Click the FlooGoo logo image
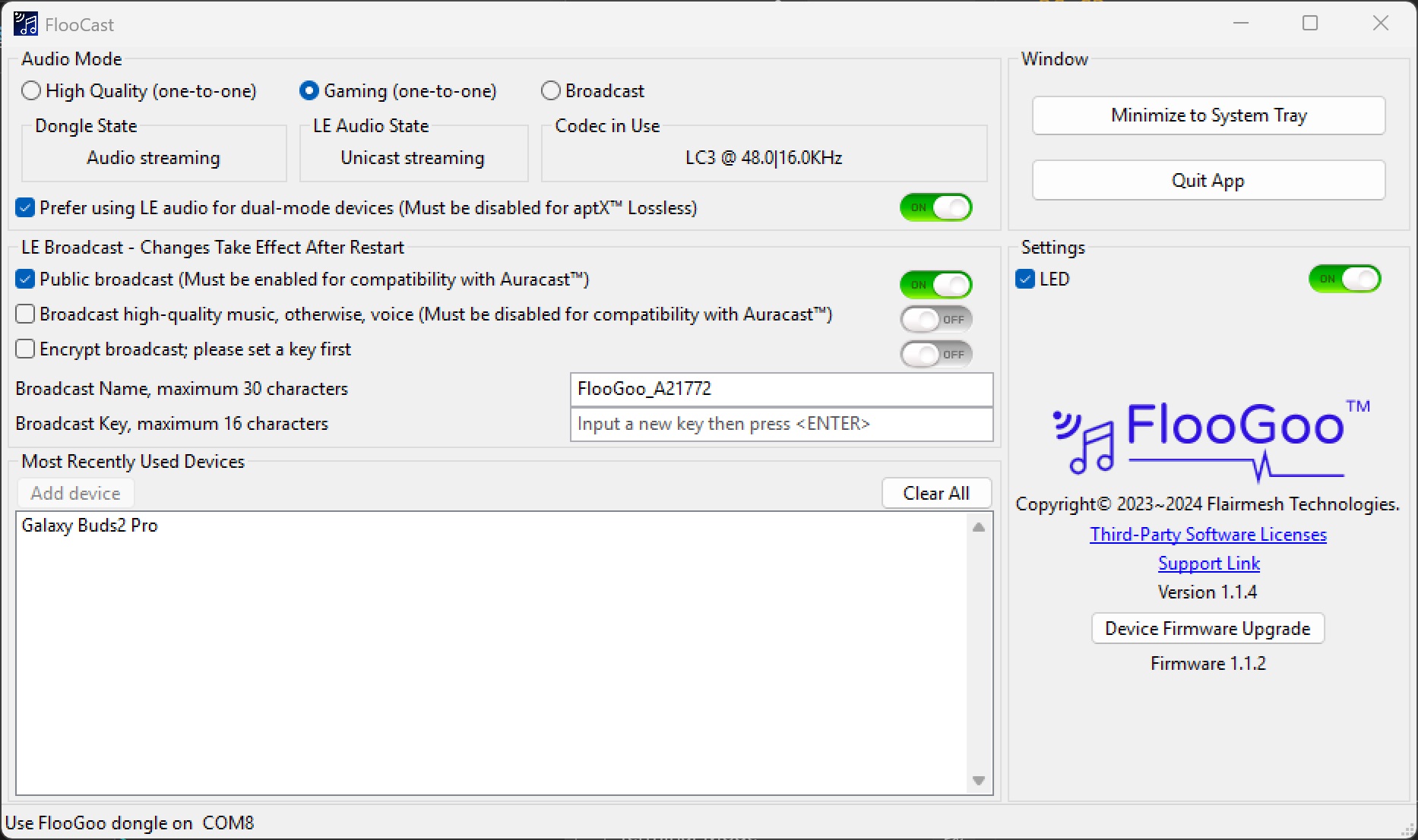 (1211, 441)
